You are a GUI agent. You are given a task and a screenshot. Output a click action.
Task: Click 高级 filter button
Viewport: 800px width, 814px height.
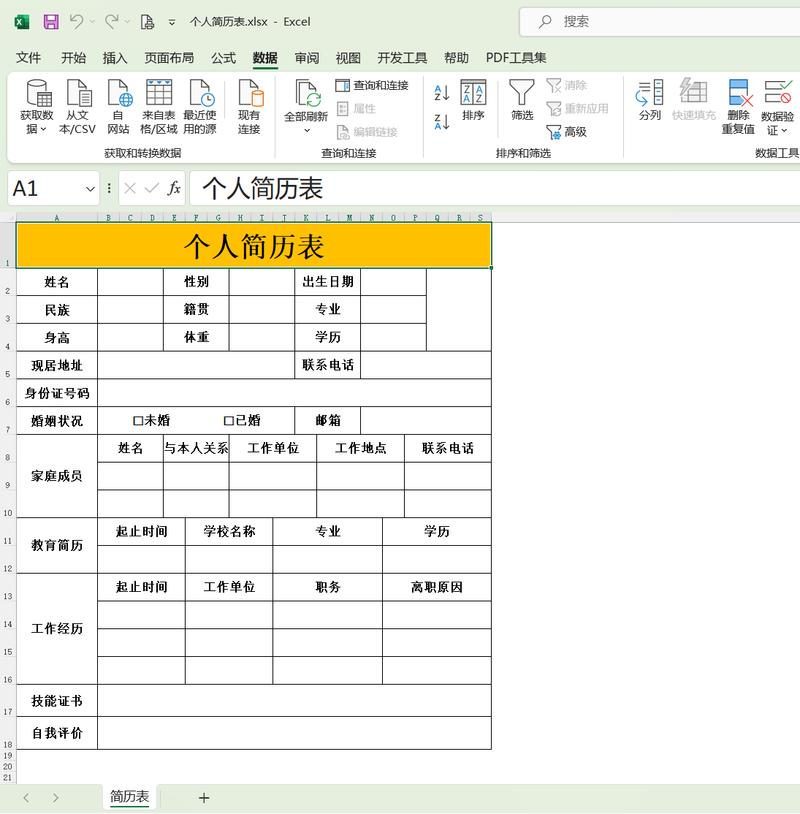566,132
